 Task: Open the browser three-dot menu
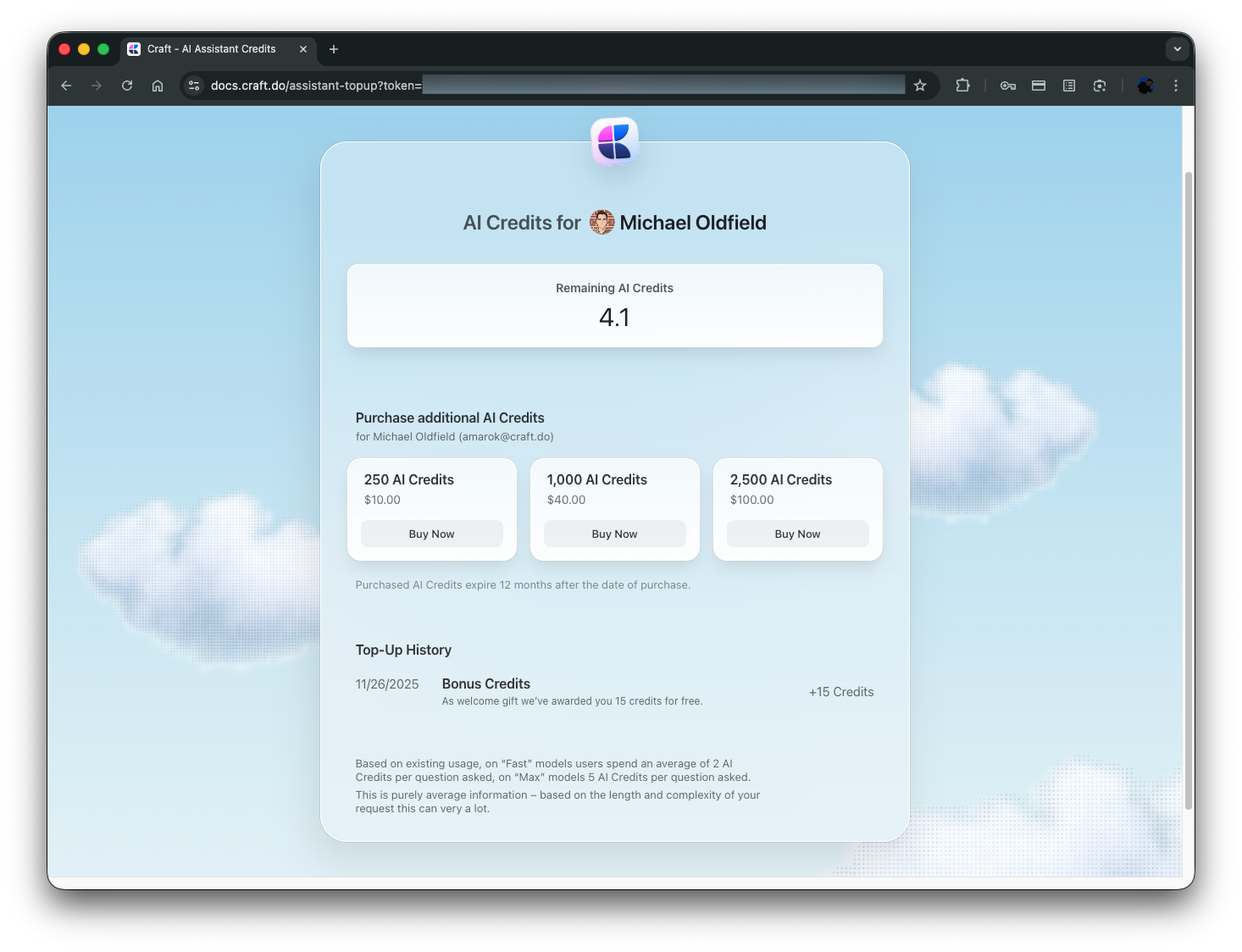(x=1176, y=86)
